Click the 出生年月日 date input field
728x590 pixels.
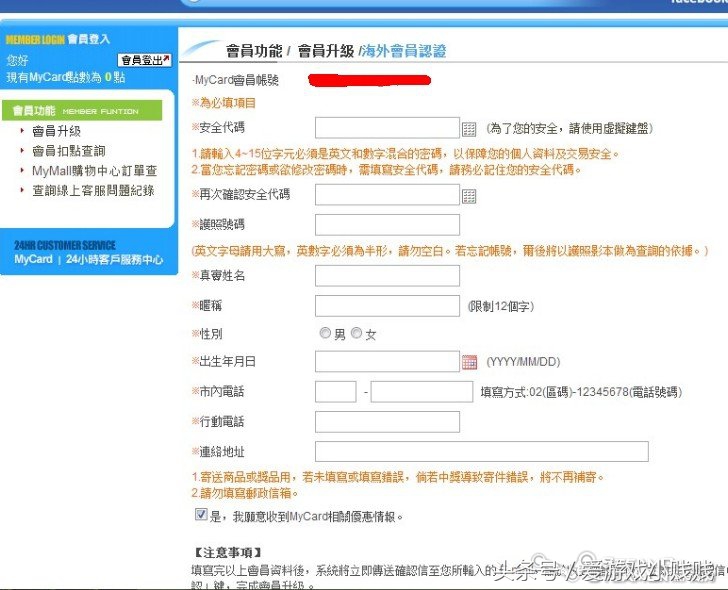[x=387, y=362]
